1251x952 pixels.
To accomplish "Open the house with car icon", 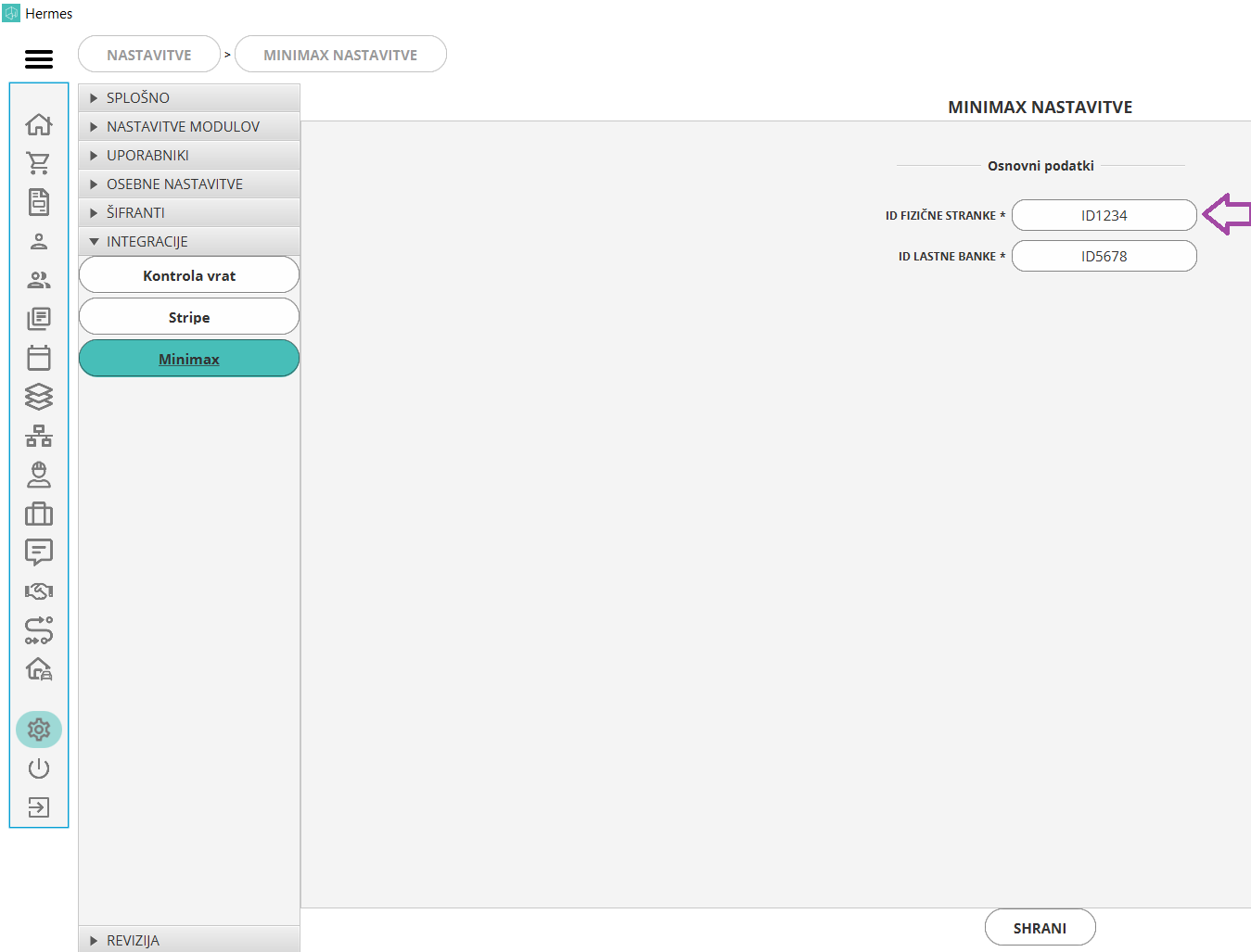I will point(39,669).
